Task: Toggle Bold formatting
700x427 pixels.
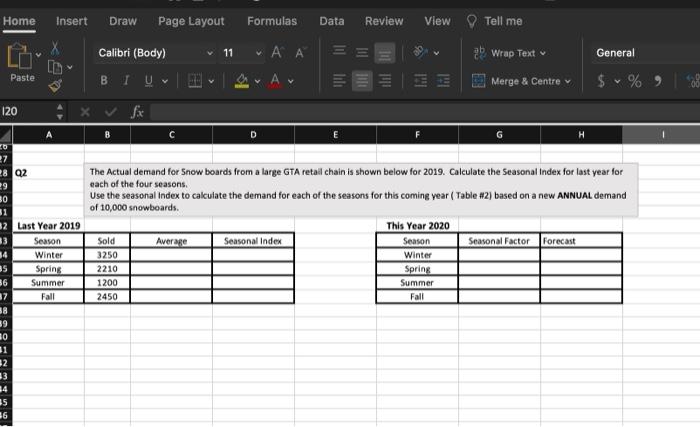Action: 104,81
